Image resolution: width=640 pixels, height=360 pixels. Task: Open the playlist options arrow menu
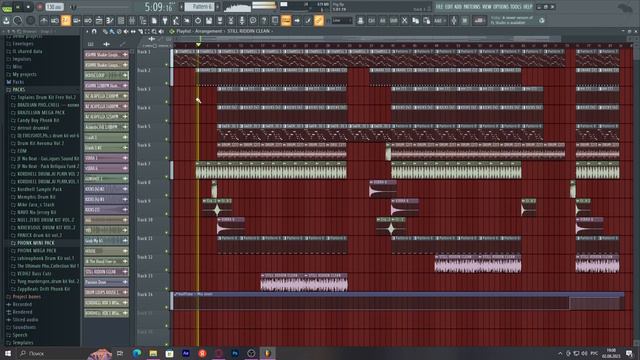coord(87,31)
